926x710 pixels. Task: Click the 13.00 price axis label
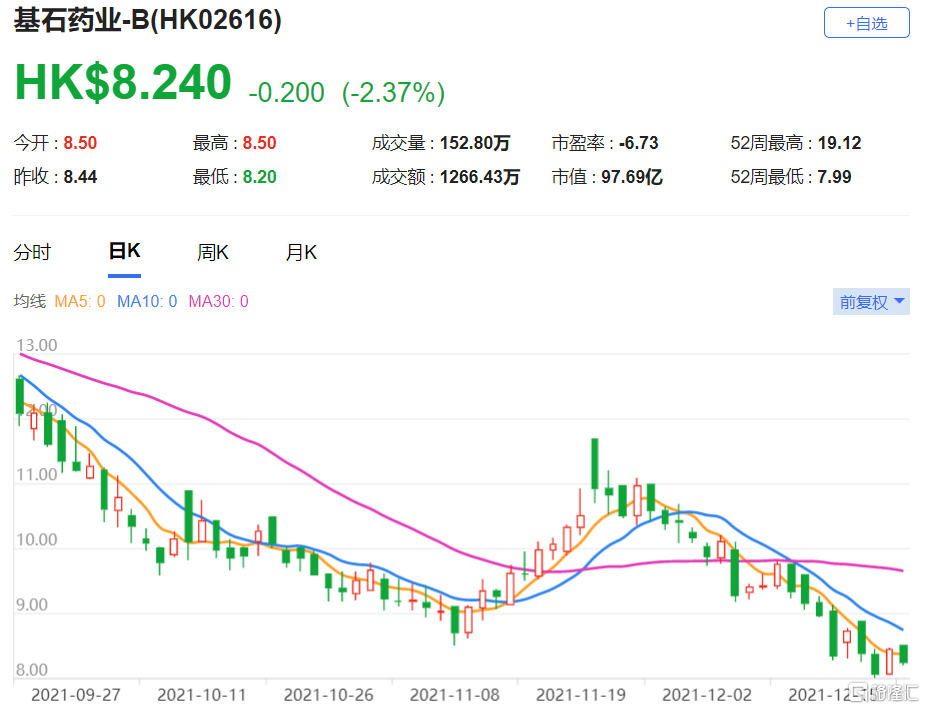coord(37,345)
